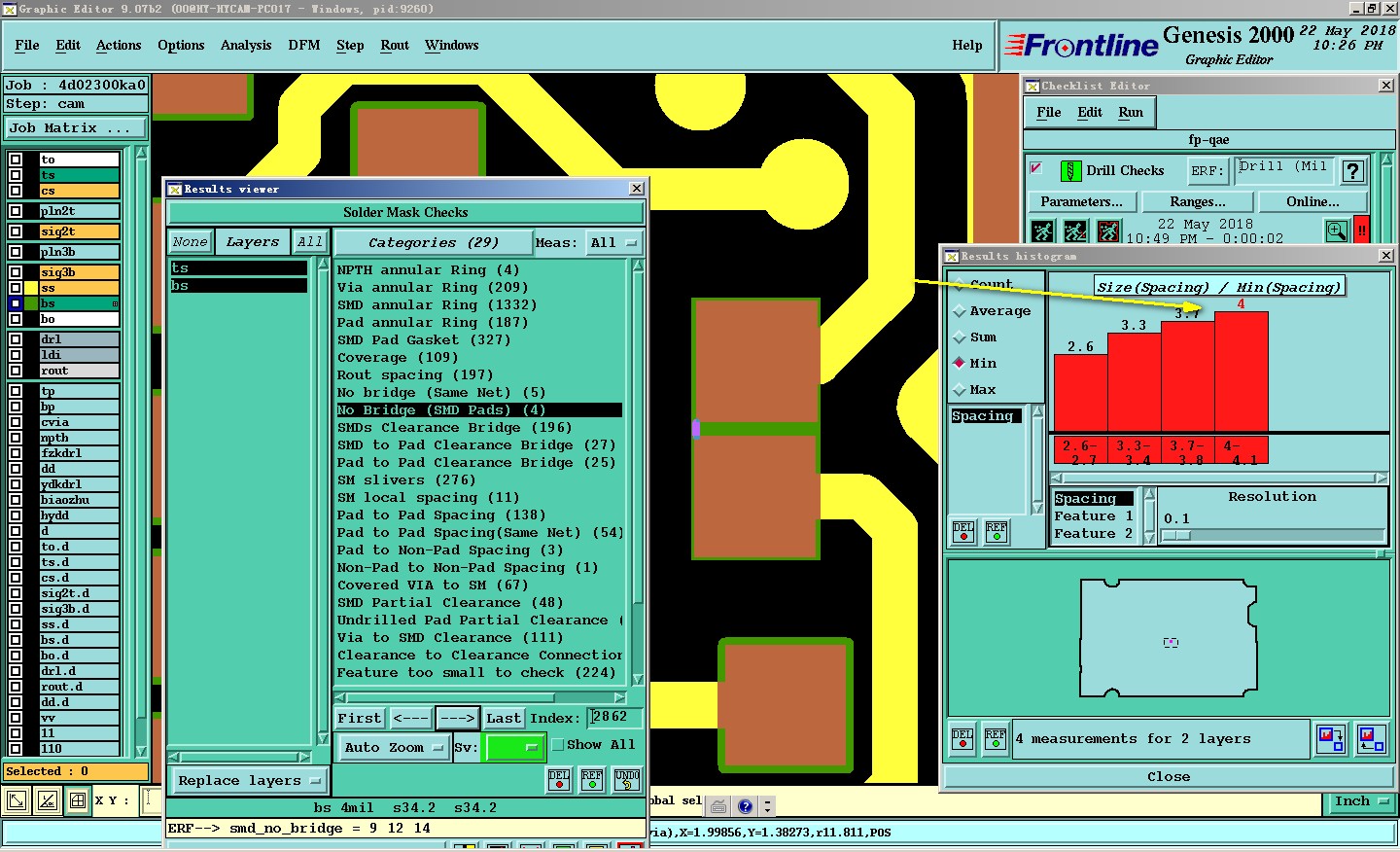This screenshot has height=852, width=1400.
Task: Click the None layers button
Action: coord(190,242)
